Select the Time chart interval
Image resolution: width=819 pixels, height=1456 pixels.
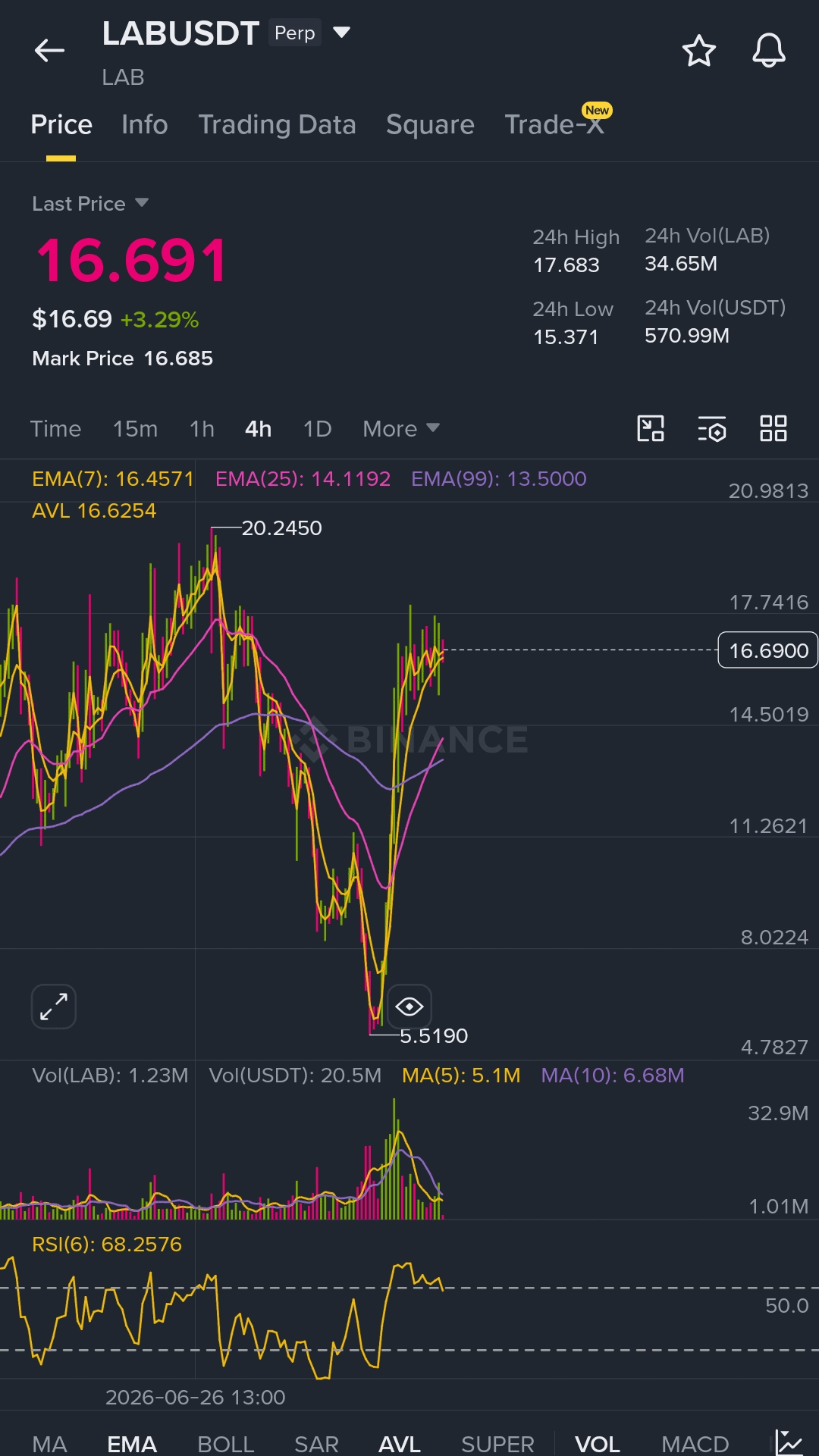pos(55,429)
